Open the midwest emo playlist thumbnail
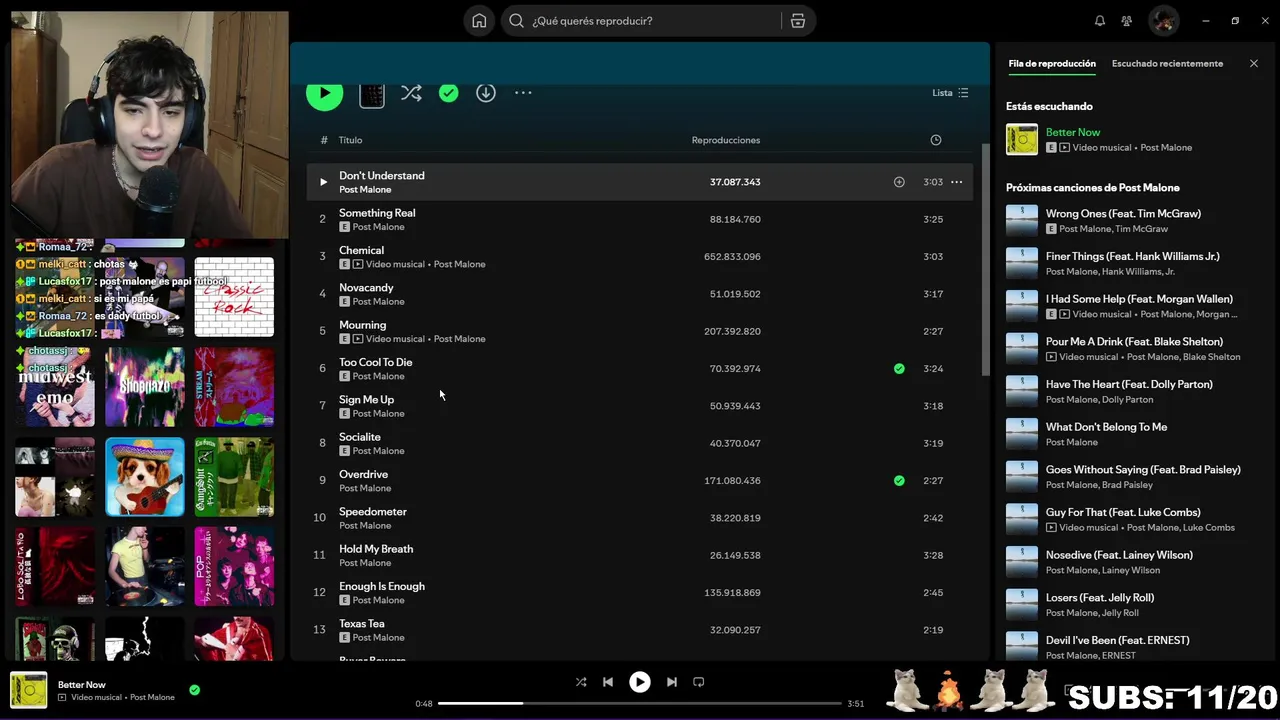 click(x=55, y=387)
